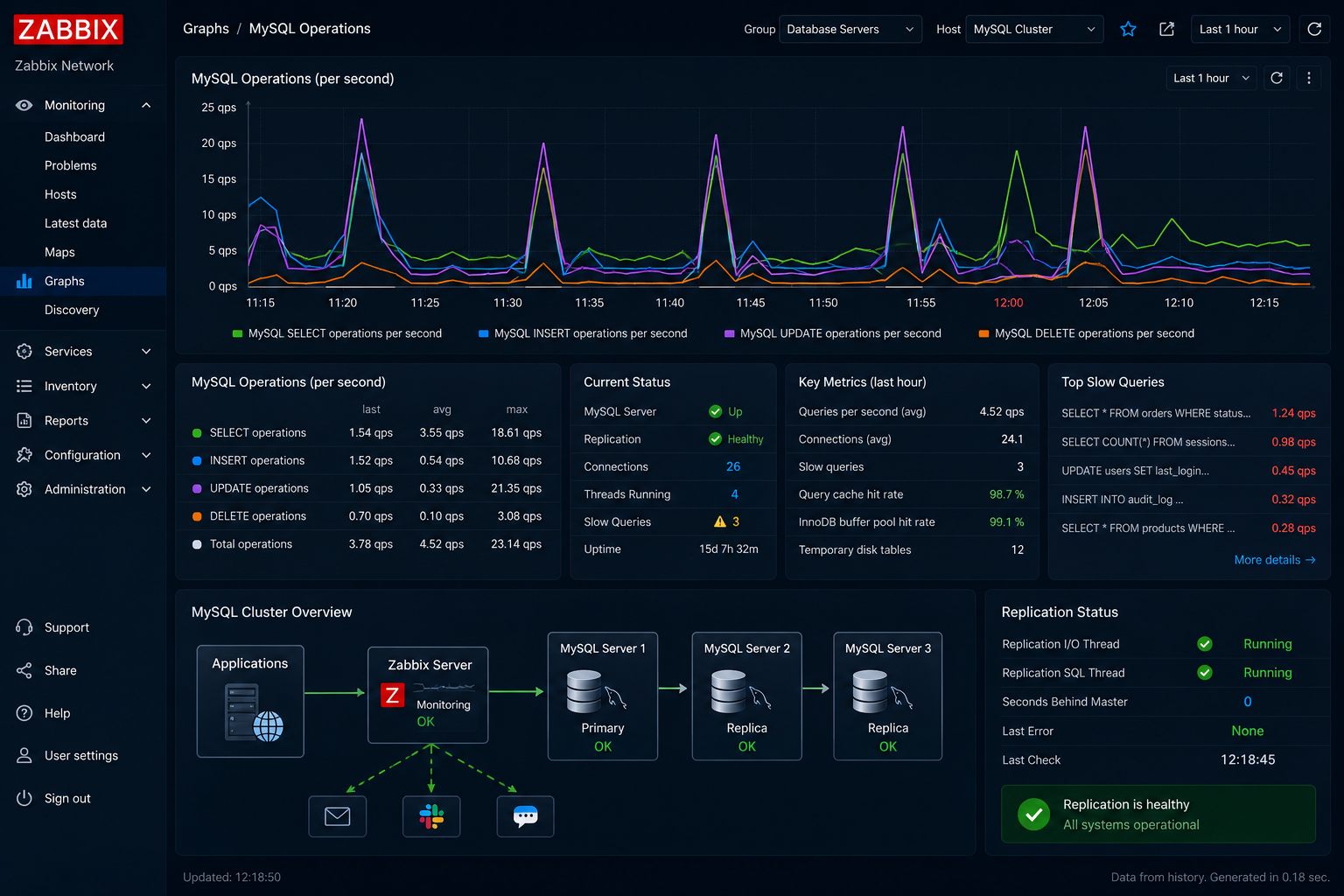Add graph to favorites with star icon
The image size is (1344, 896).
(1129, 29)
